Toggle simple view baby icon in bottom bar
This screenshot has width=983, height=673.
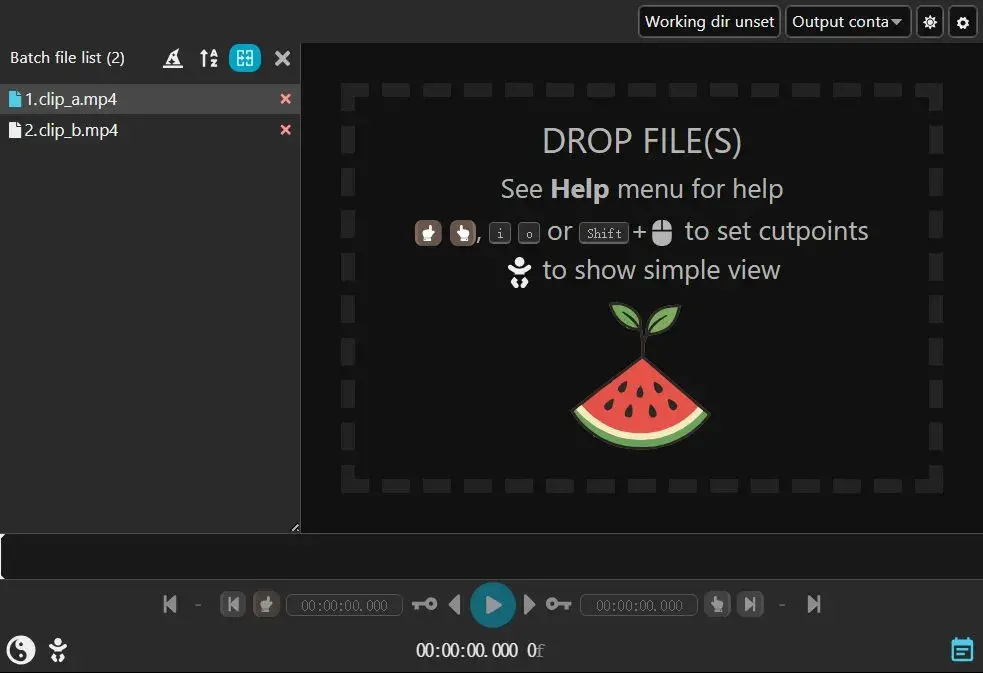click(x=58, y=650)
